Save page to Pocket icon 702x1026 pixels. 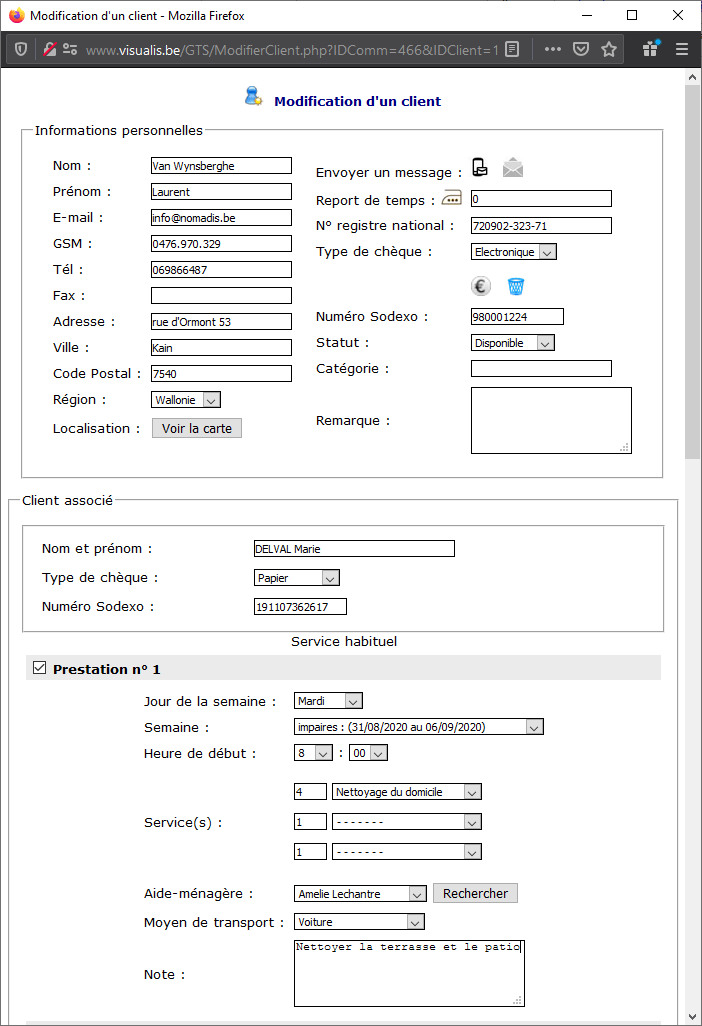pyautogui.click(x=581, y=49)
